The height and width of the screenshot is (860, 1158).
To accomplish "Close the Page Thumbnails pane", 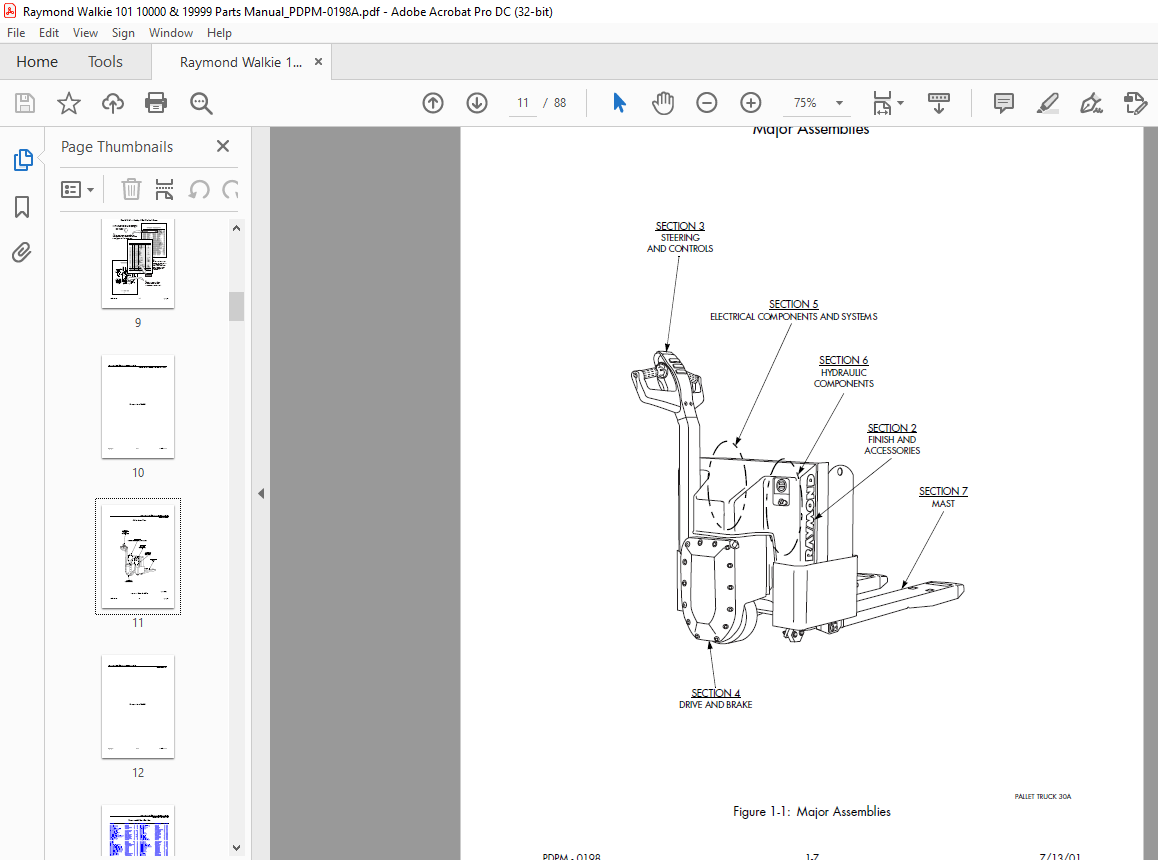I will (x=223, y=146).
